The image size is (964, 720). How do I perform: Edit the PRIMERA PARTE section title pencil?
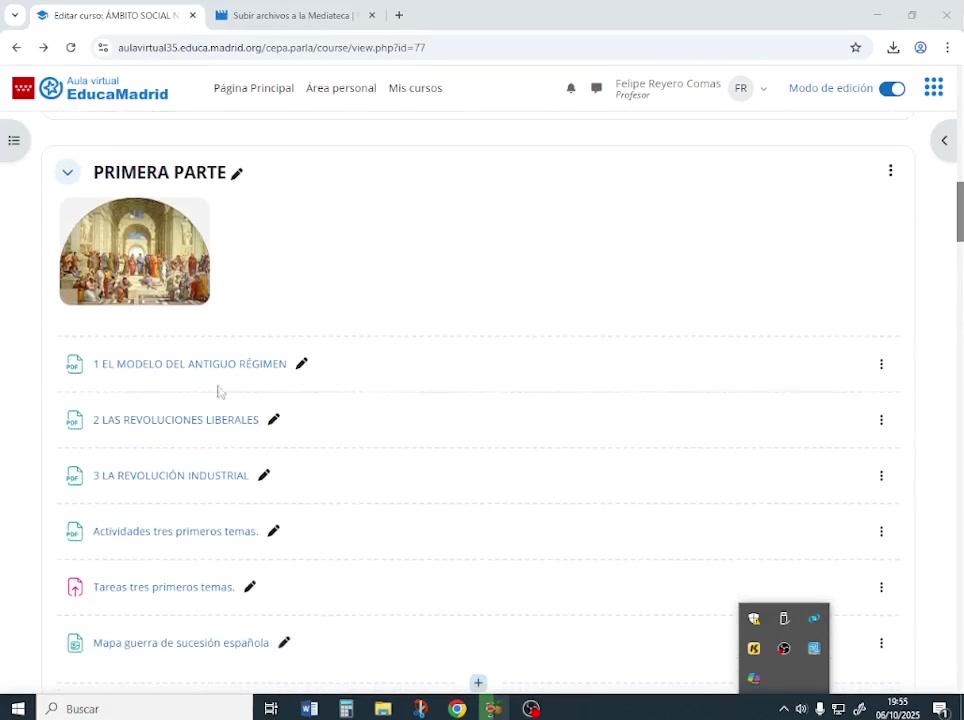237,174
